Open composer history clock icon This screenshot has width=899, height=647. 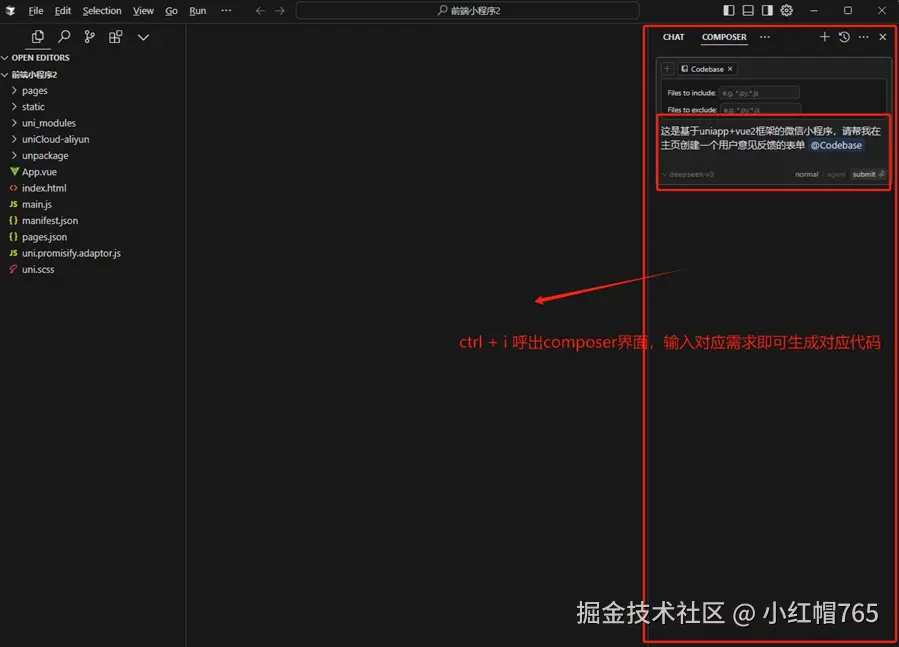coord(844,37)
